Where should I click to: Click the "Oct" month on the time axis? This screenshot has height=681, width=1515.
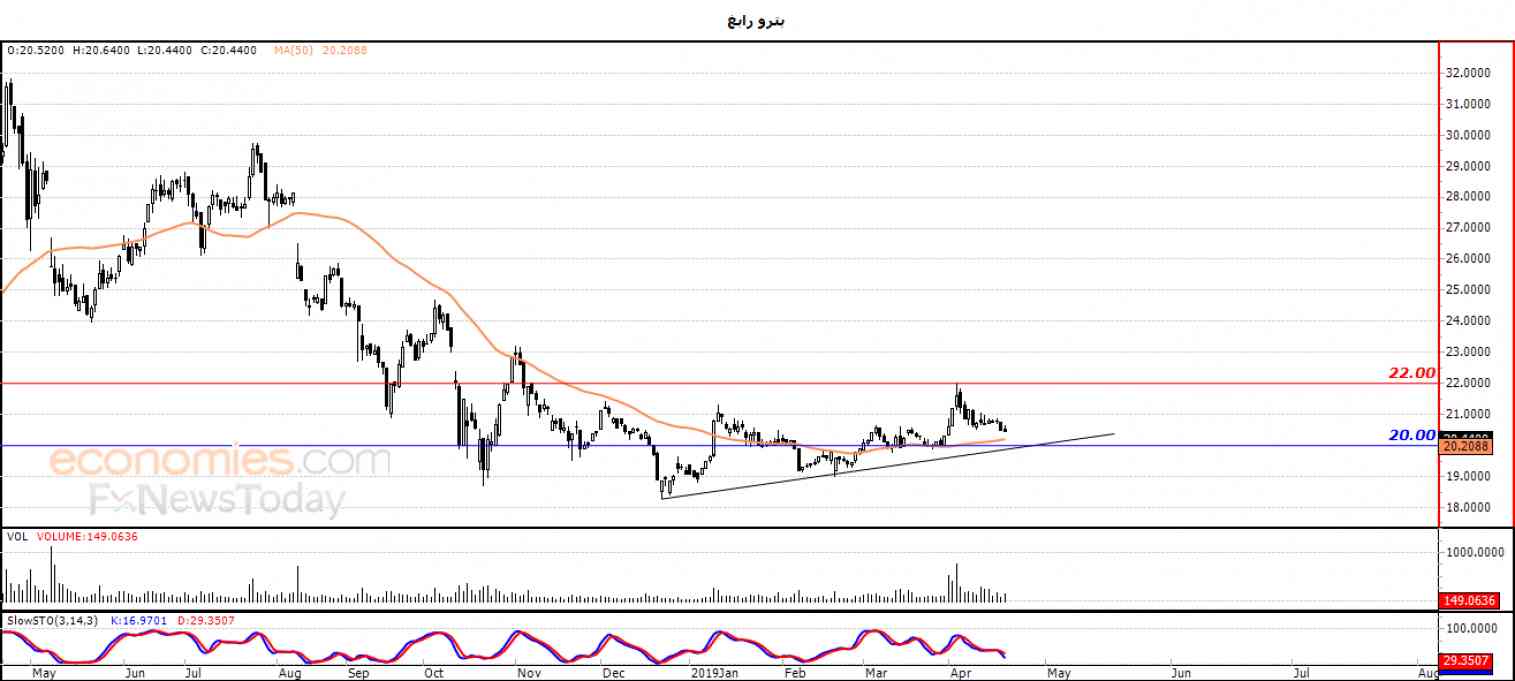click(x=434, y=674)
